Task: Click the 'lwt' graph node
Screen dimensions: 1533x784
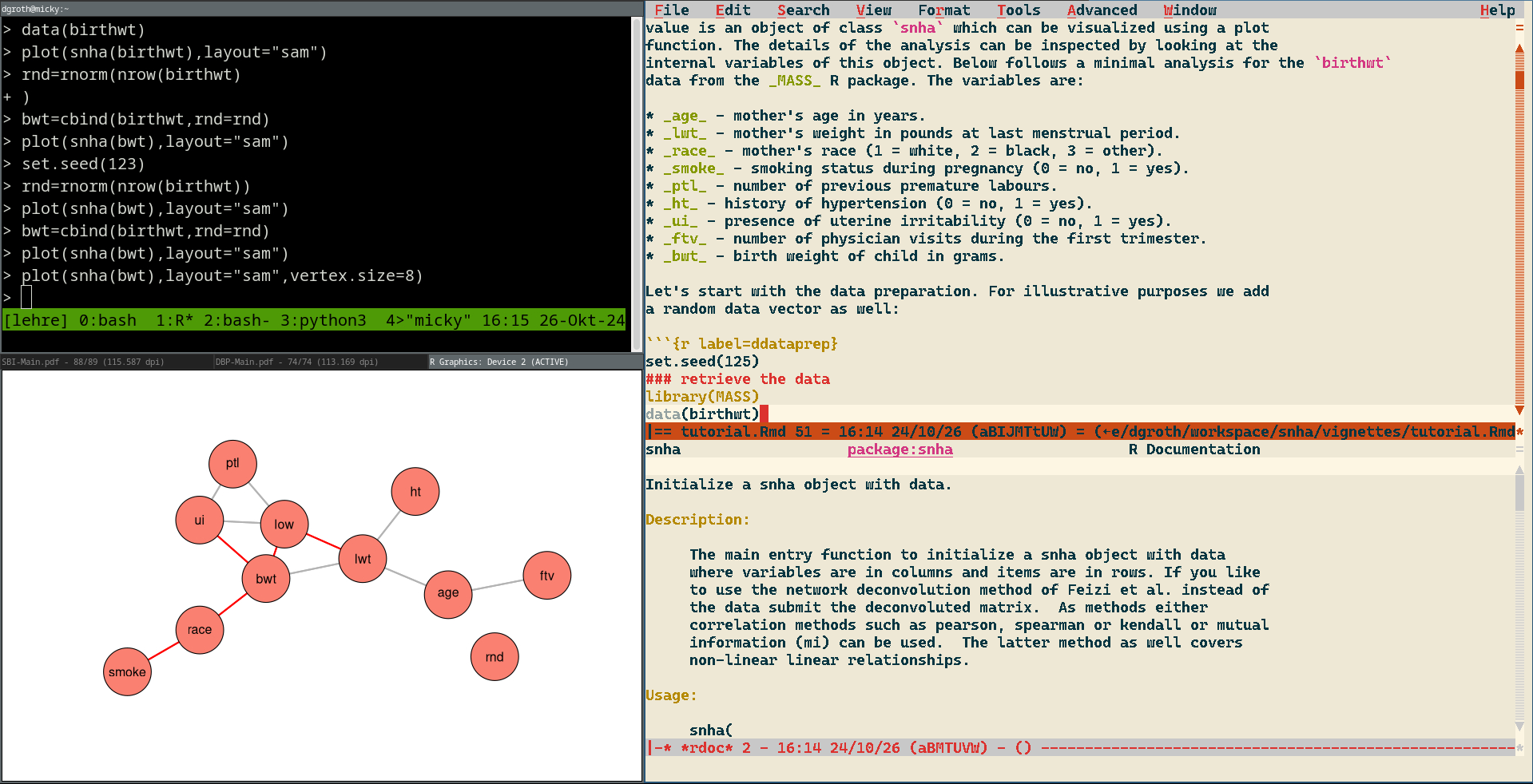Action: tap(363, 559)
